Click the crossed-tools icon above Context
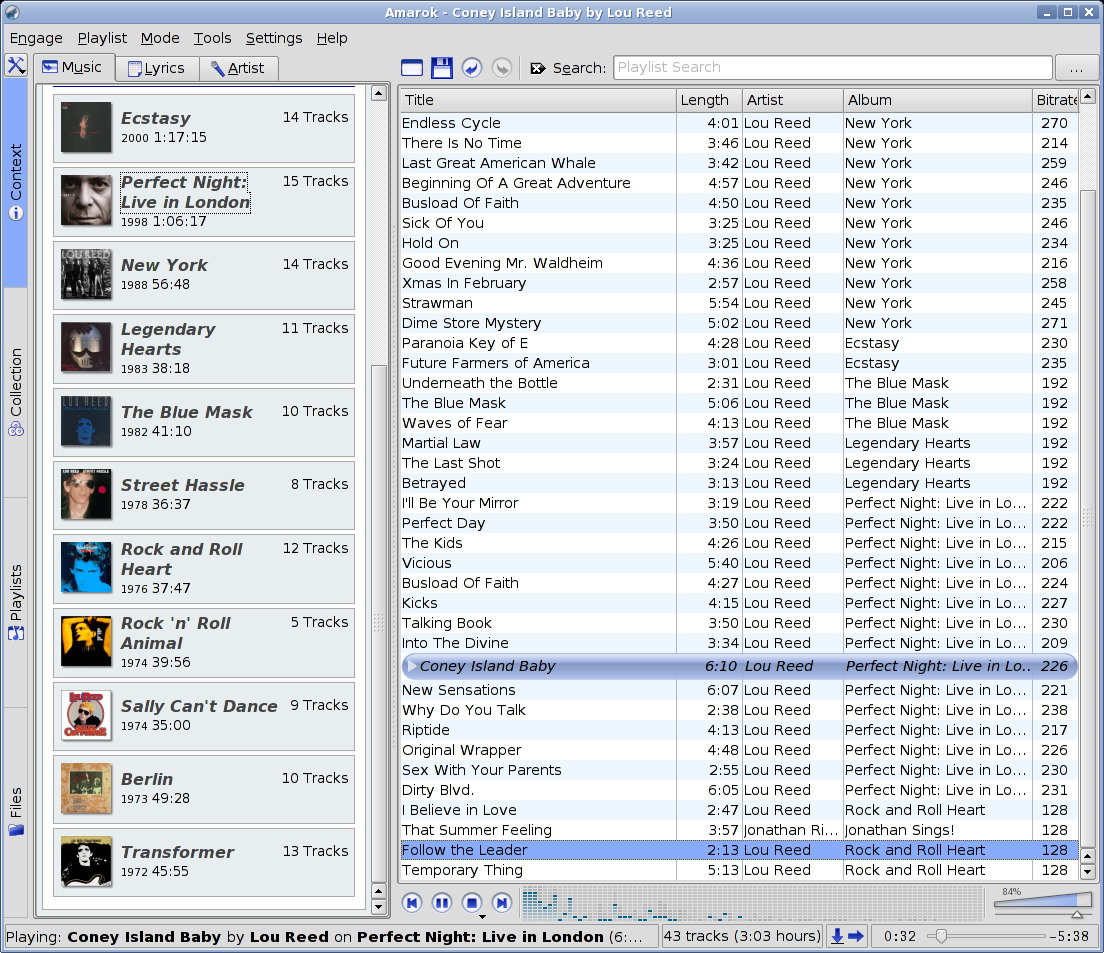Viewport: 1104px width, 953px height. coord(15,65)
